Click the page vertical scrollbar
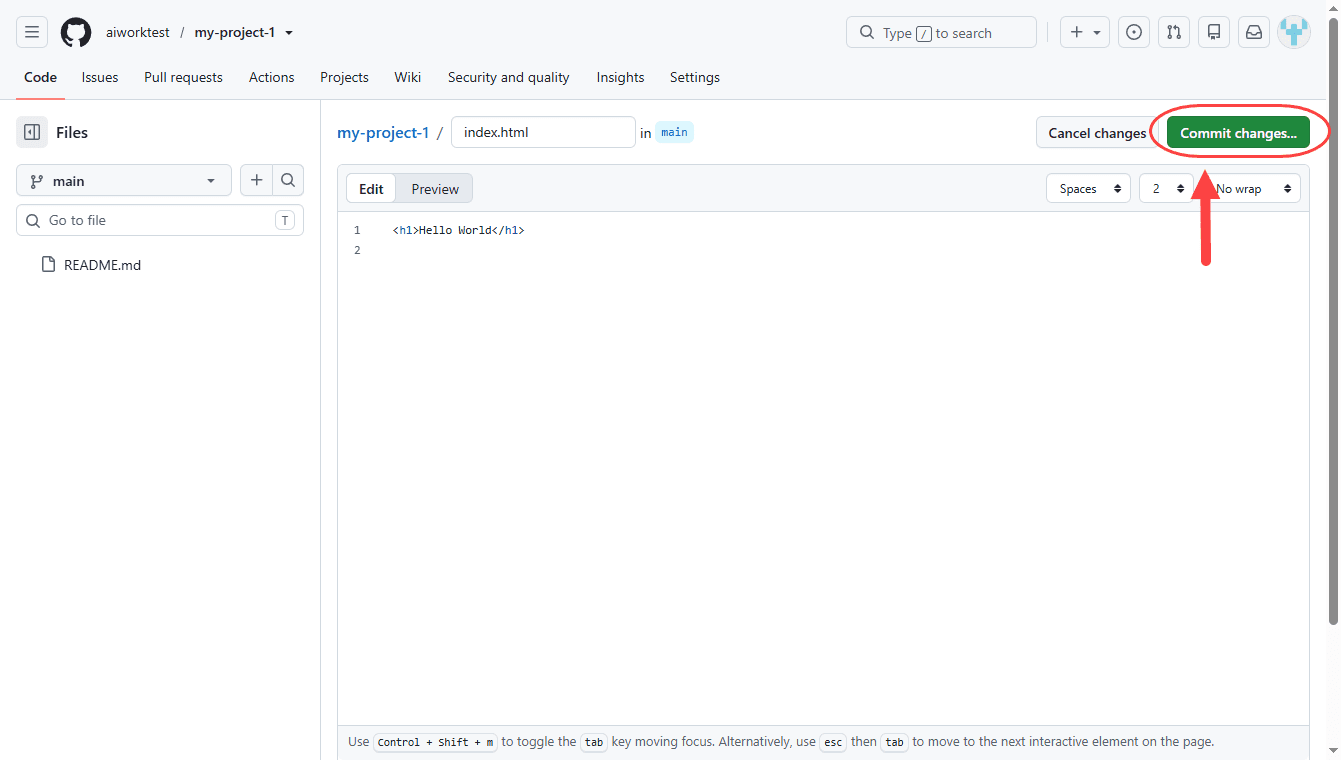This screenshot has height=760, width=1341. click(x=1333, y=322)
